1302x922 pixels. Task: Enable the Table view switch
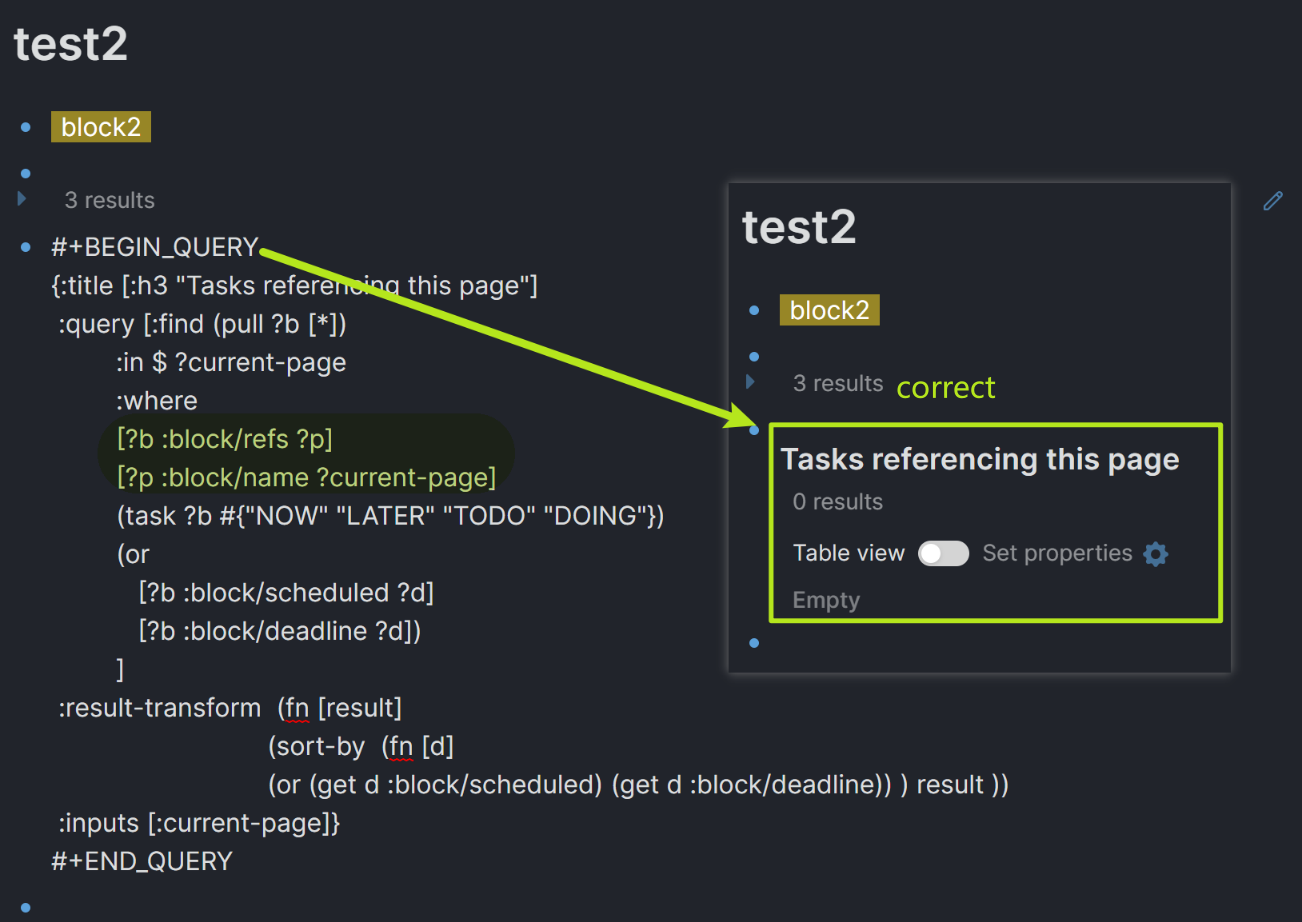pyautogui.click(x=943, y=553)
